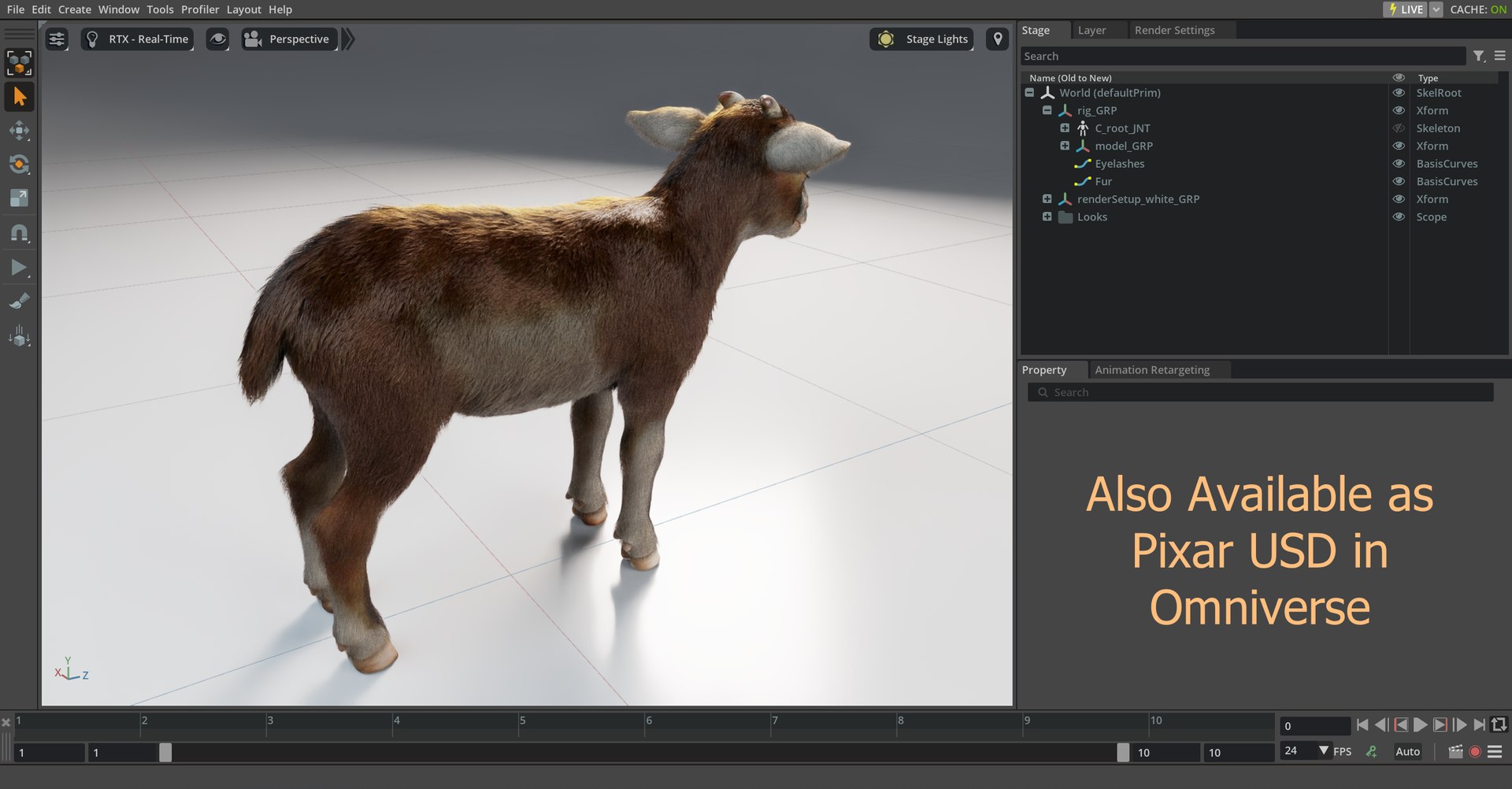The width and height of the screenshot is (1512, 789).
Task: Select the paint brush tool
Action: pyautogui.click(x=19, y=302)
